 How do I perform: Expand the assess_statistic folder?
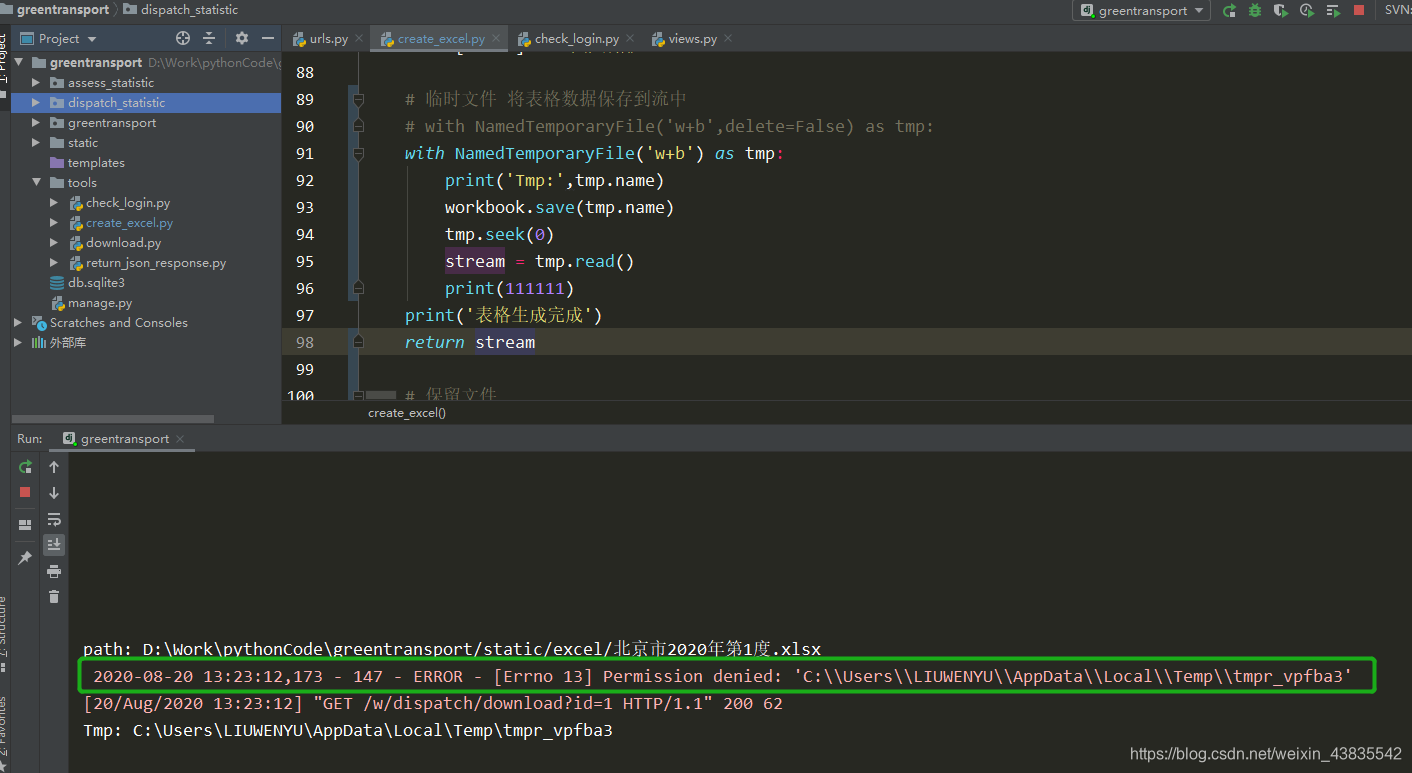[x=36, y=82]
